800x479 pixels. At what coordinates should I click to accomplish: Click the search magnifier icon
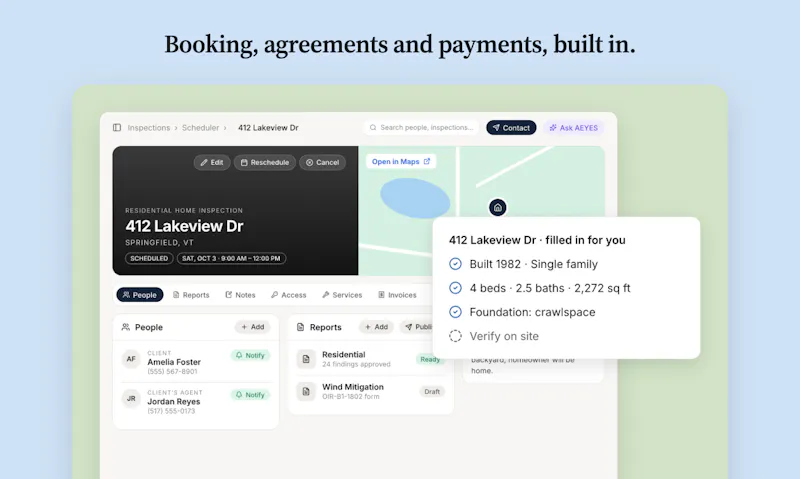373,128
